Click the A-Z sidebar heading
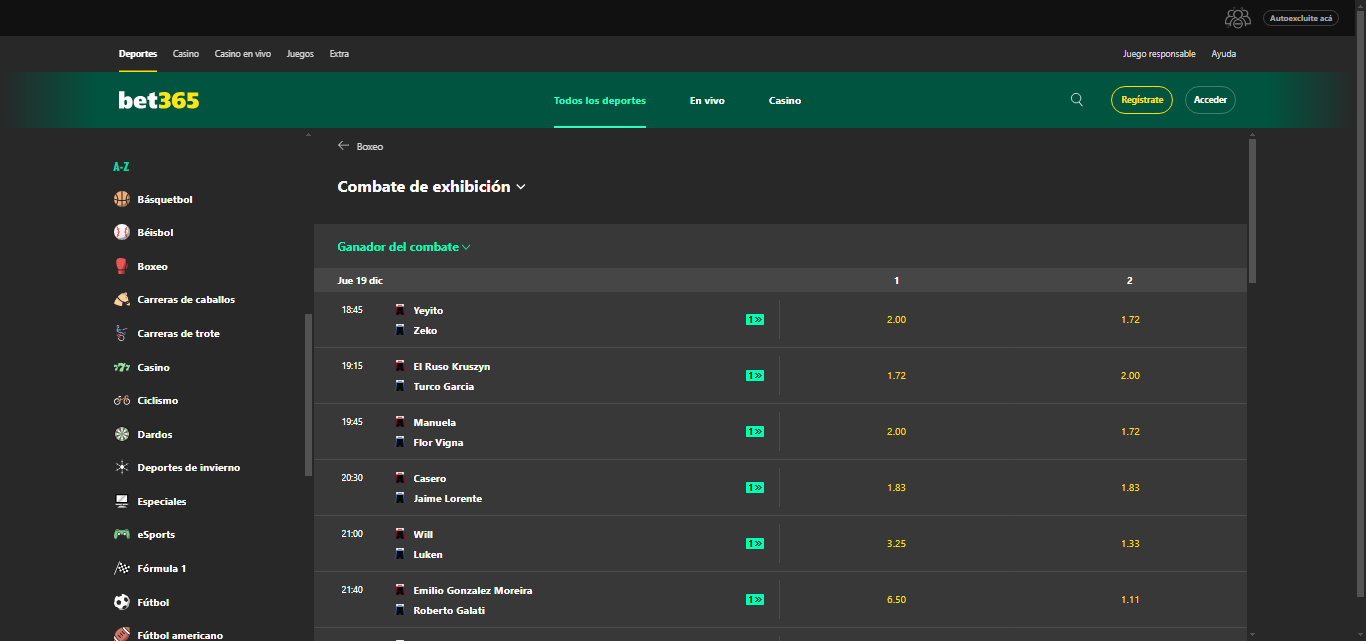Image resolution: width=1366 pixels, height=641 pixels. (121, 167)
